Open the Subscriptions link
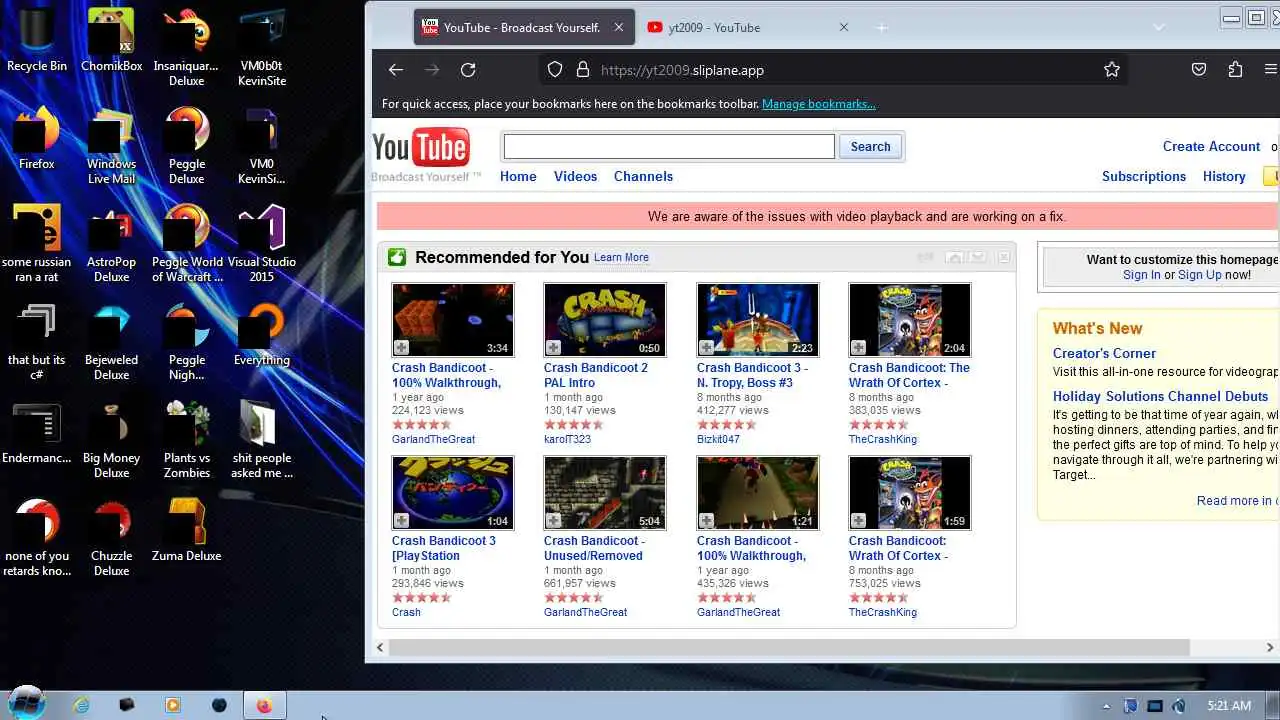The image size is (1280, 720). pyautogui.click(x=1144, y=176)
